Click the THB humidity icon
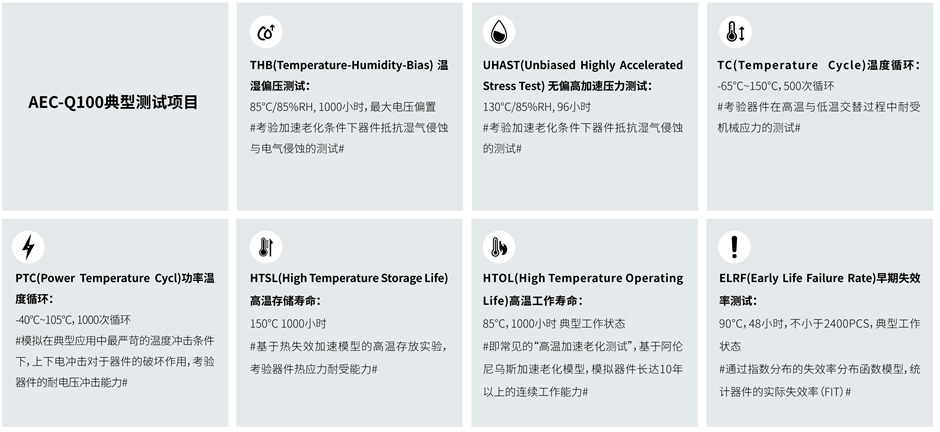The height and width of the screenshot is (432, 940). (x=266, y=32)
